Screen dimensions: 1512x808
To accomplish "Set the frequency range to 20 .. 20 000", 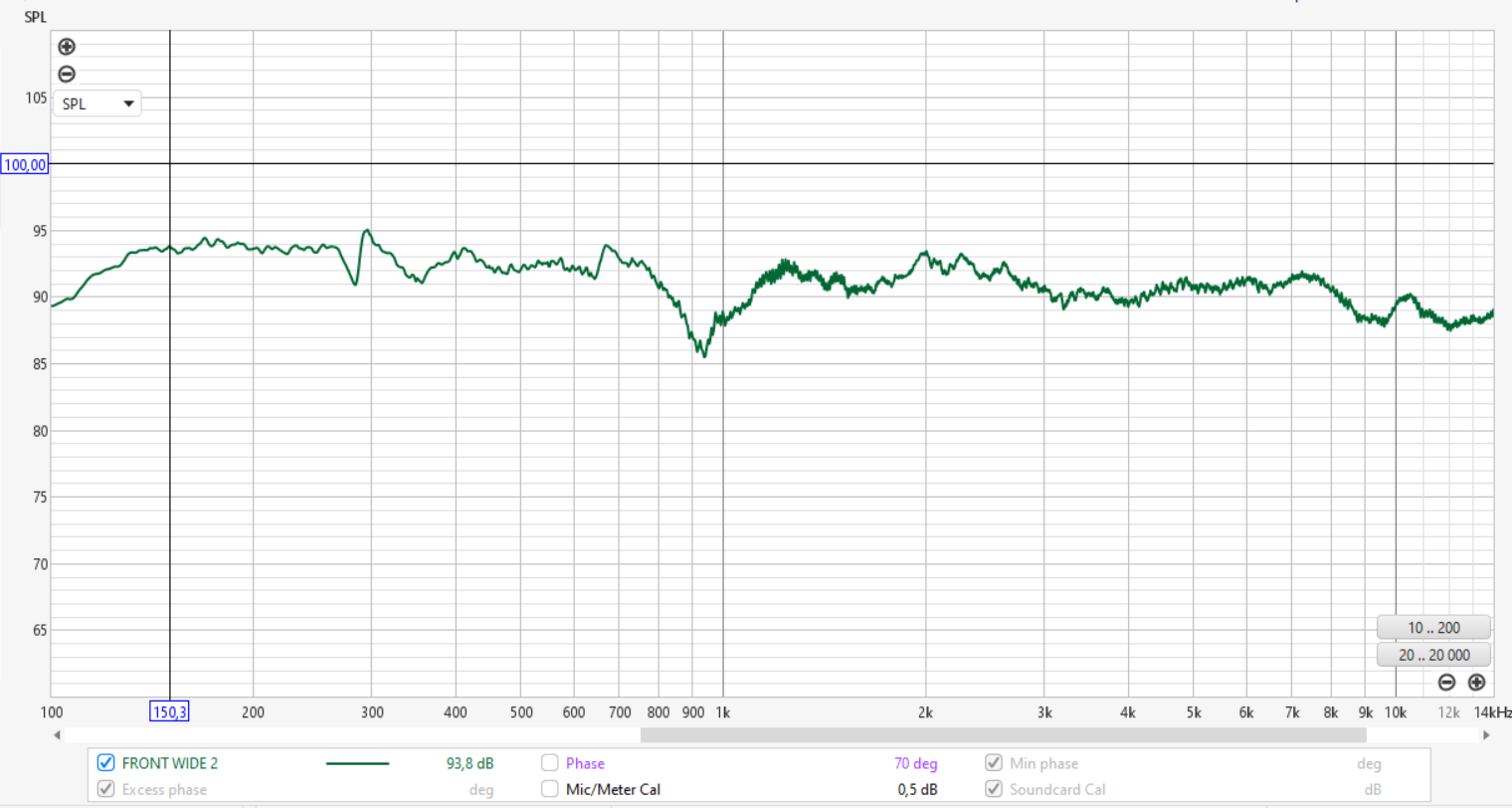I will [1433, 655].
